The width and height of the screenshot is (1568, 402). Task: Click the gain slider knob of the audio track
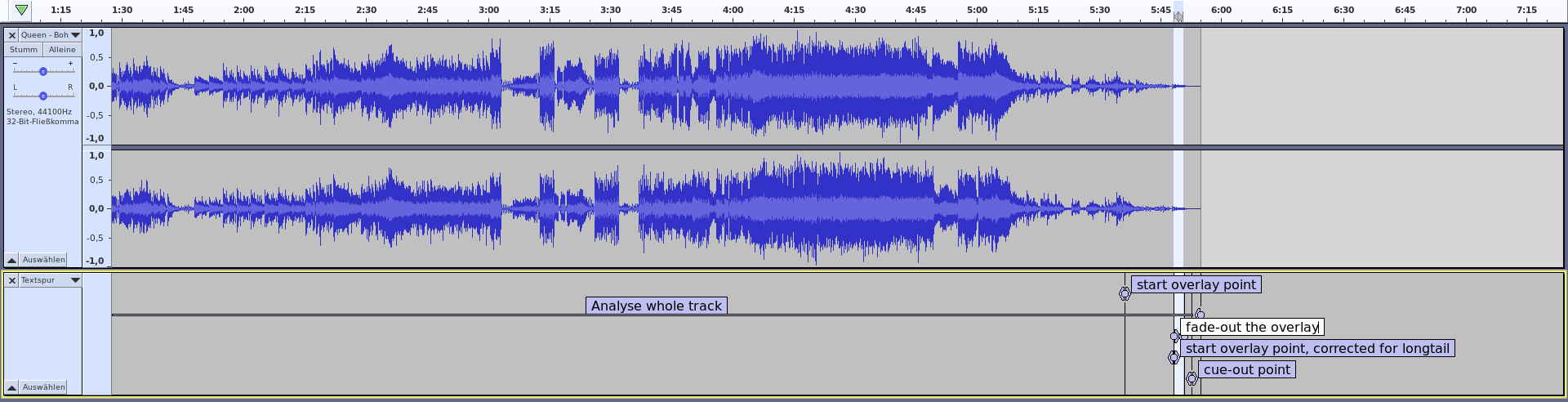click(43, 72)
